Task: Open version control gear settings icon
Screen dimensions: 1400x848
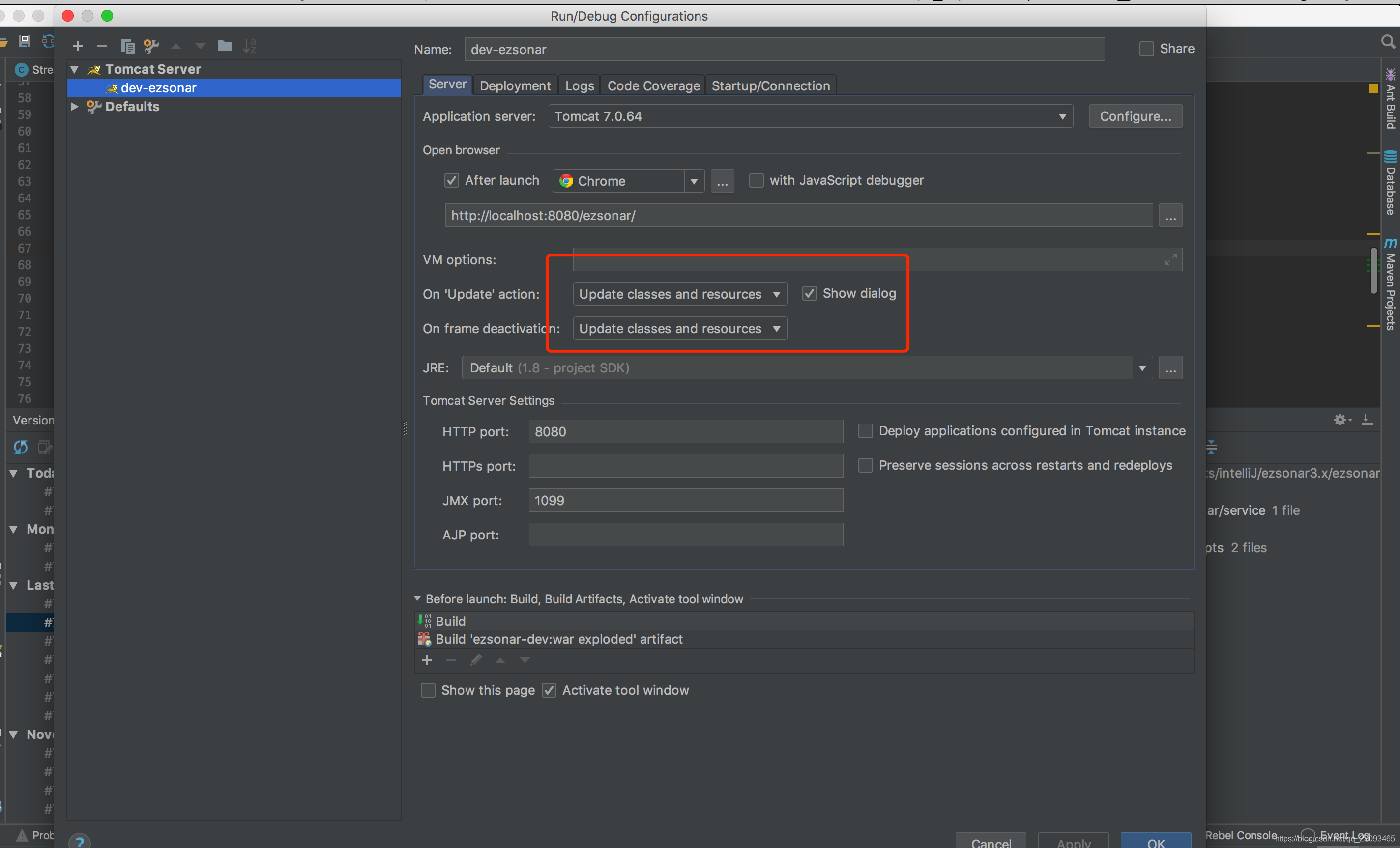Action: [x=1342, y=420]
